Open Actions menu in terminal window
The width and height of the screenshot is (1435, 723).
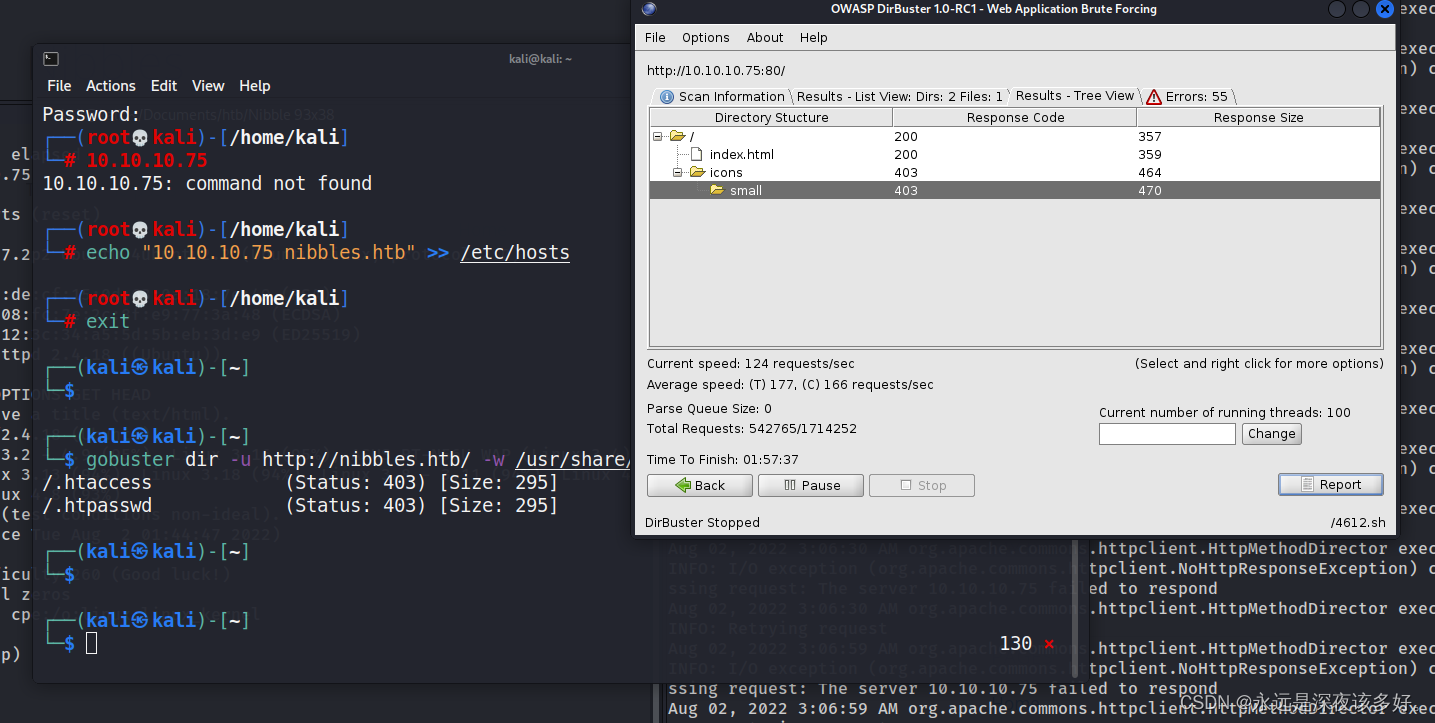(111, 86)
